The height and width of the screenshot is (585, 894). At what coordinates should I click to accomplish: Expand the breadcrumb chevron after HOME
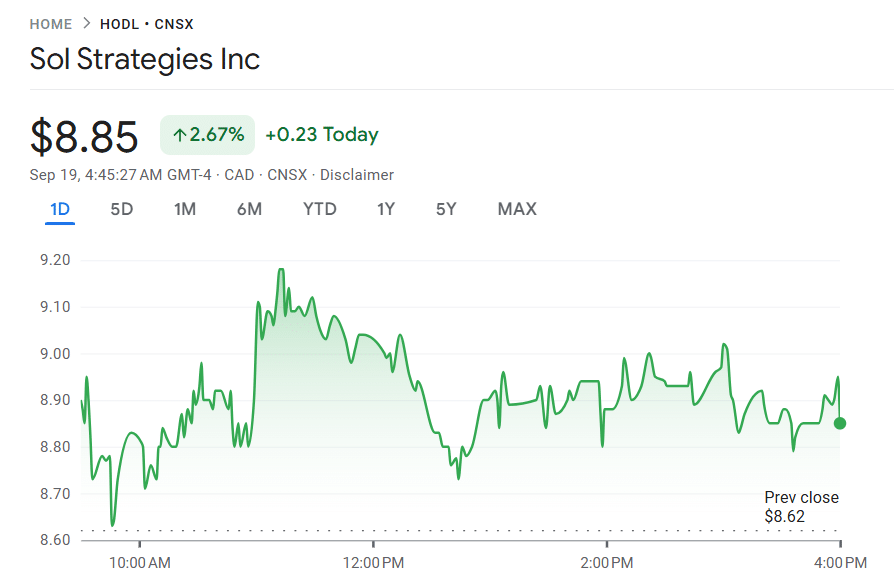point(85,23)
